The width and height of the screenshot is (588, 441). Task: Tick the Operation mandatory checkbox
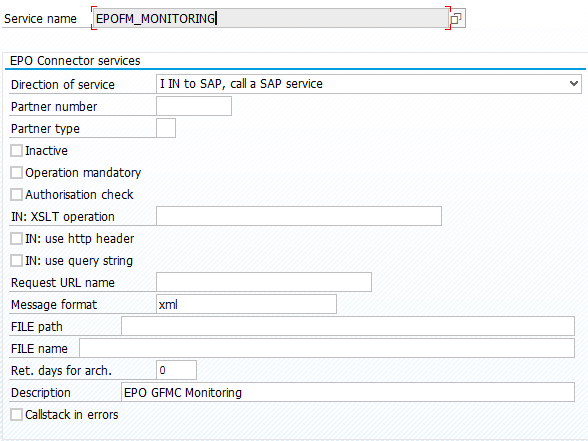pyautogui.click(x=16, y=173)
